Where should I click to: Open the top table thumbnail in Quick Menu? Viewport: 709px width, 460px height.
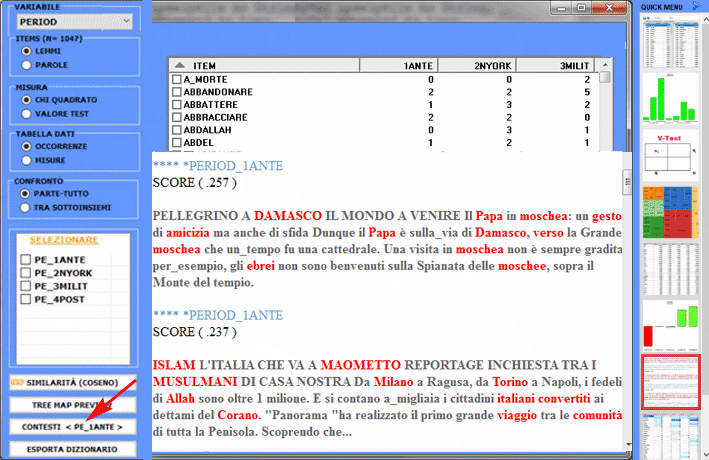click(671, 42)
